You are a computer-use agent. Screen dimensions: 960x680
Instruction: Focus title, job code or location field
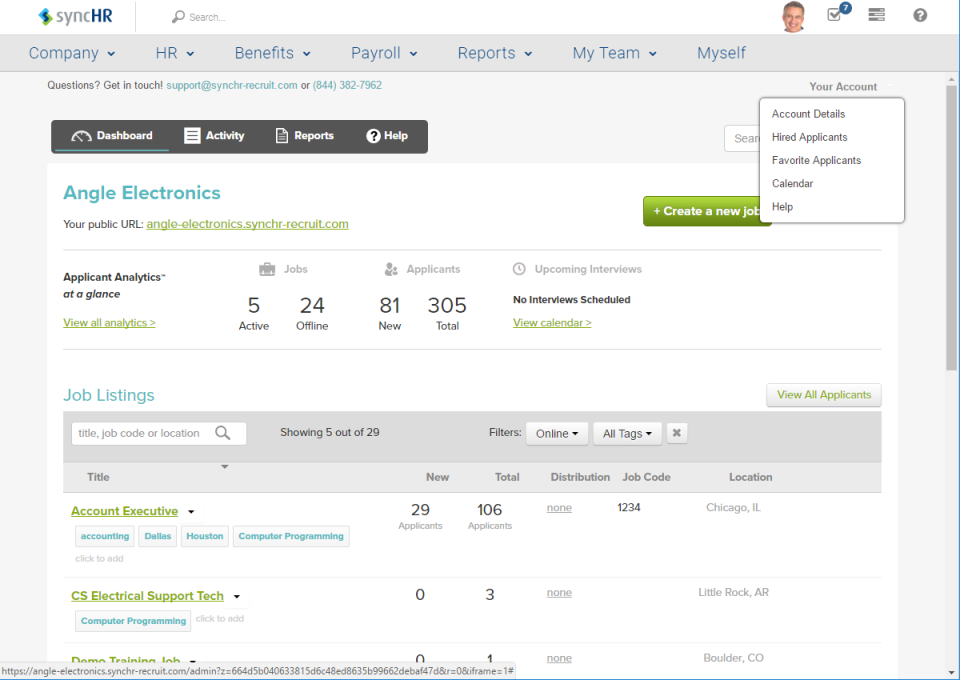(159, 433)
